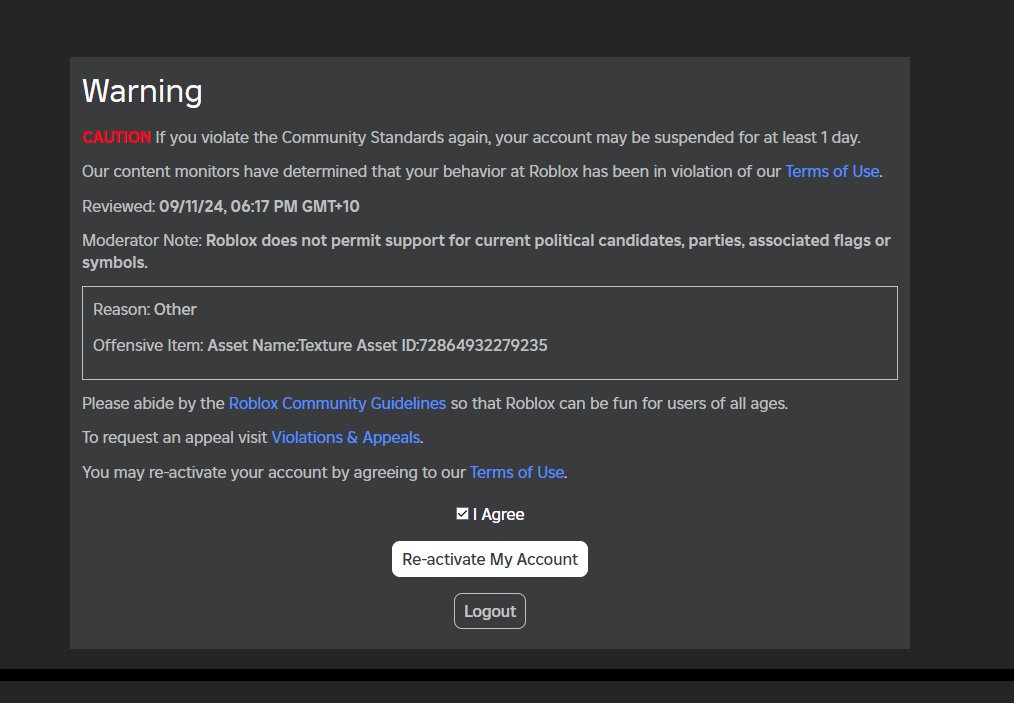1014x703 pixels.
Task: Click the Reason: Other text
Action: click(145, 309)
